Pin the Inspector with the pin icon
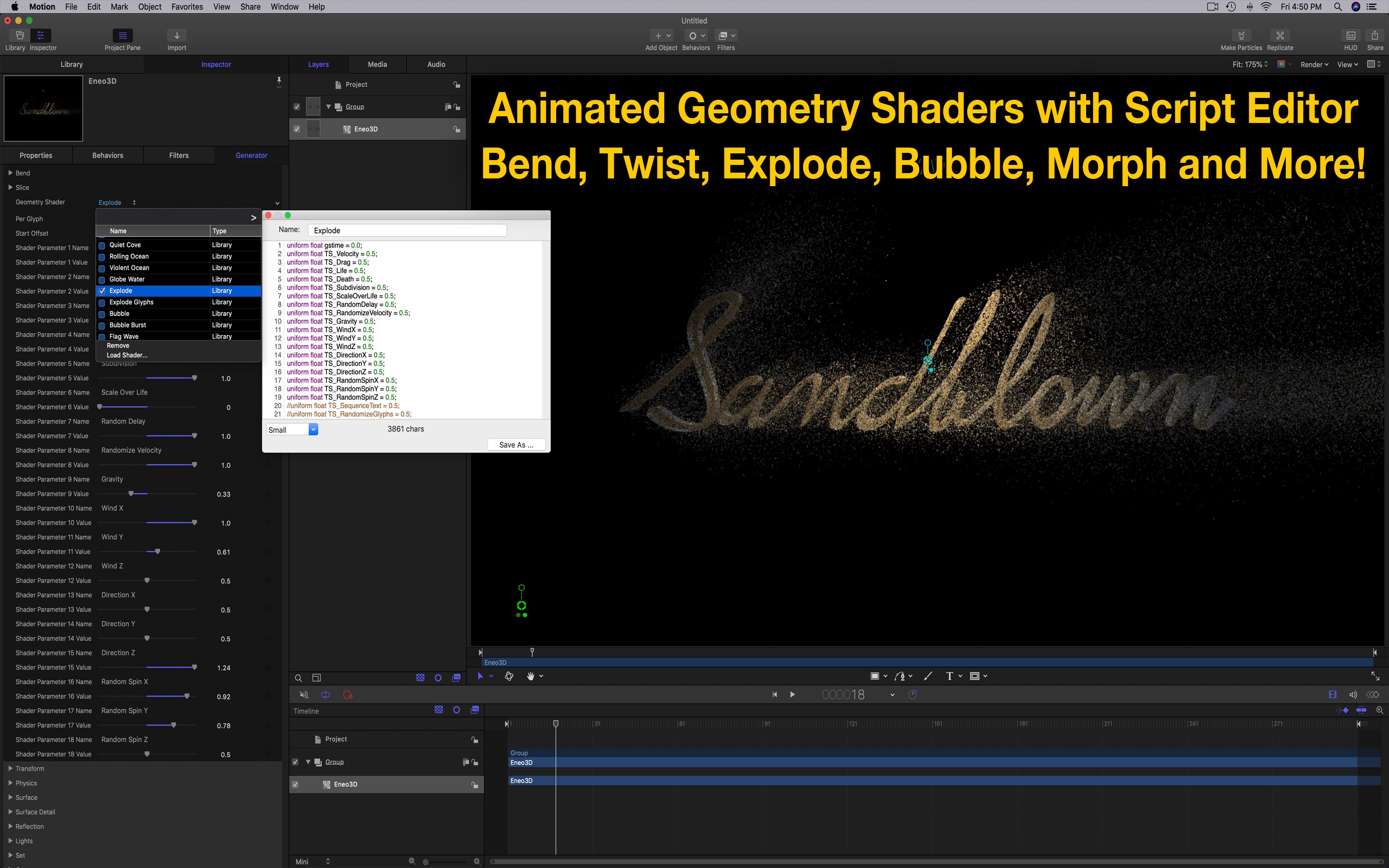This screenshot has height=868, width=1389. 279,81
